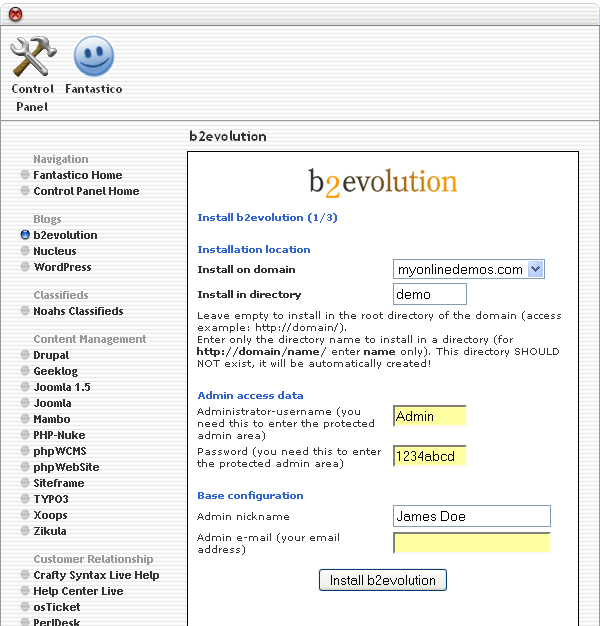Choose Joomla 1.5 from the sidebar
Image resolution: width=600 pixels, height=626 pixels.
tap(62, 387)
